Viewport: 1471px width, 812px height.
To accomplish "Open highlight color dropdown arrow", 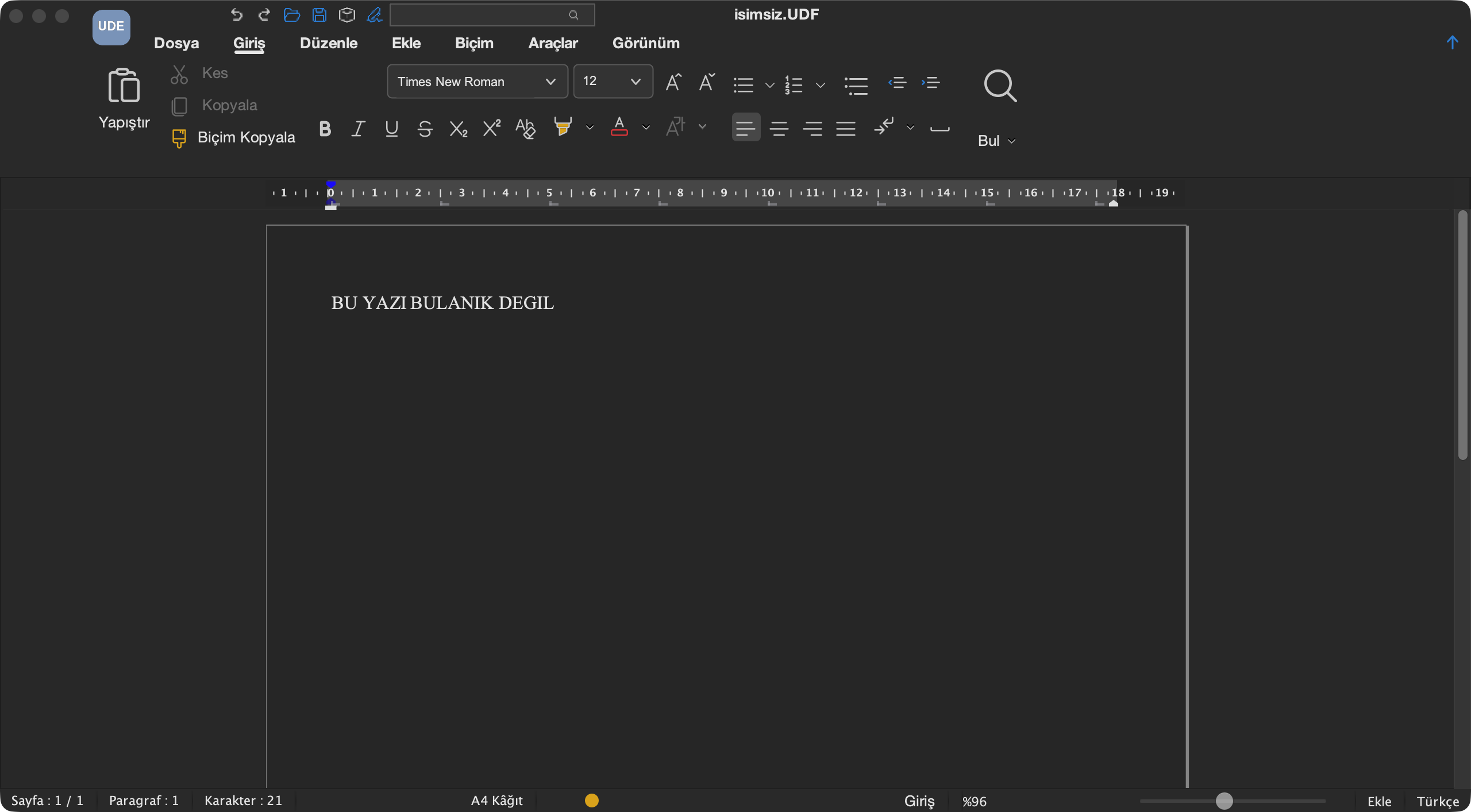I will click(x=590, y=127).
